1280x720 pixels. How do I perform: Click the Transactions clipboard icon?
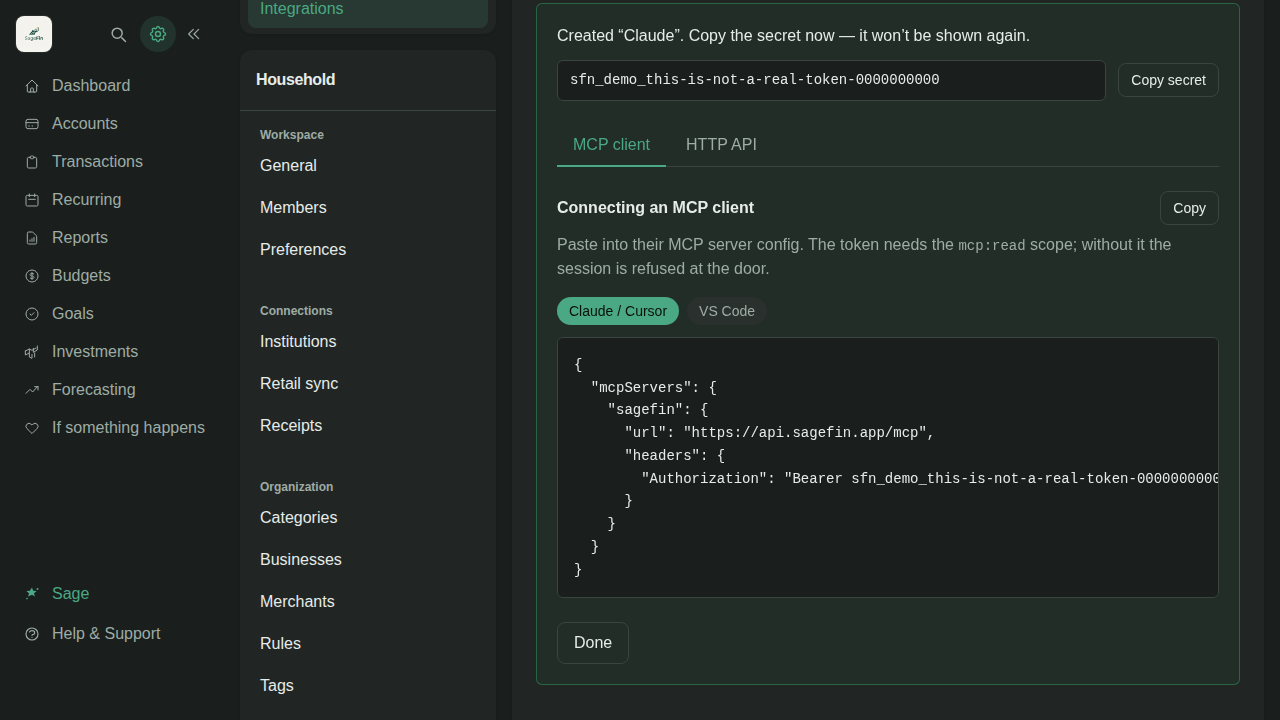click(32, 162)
